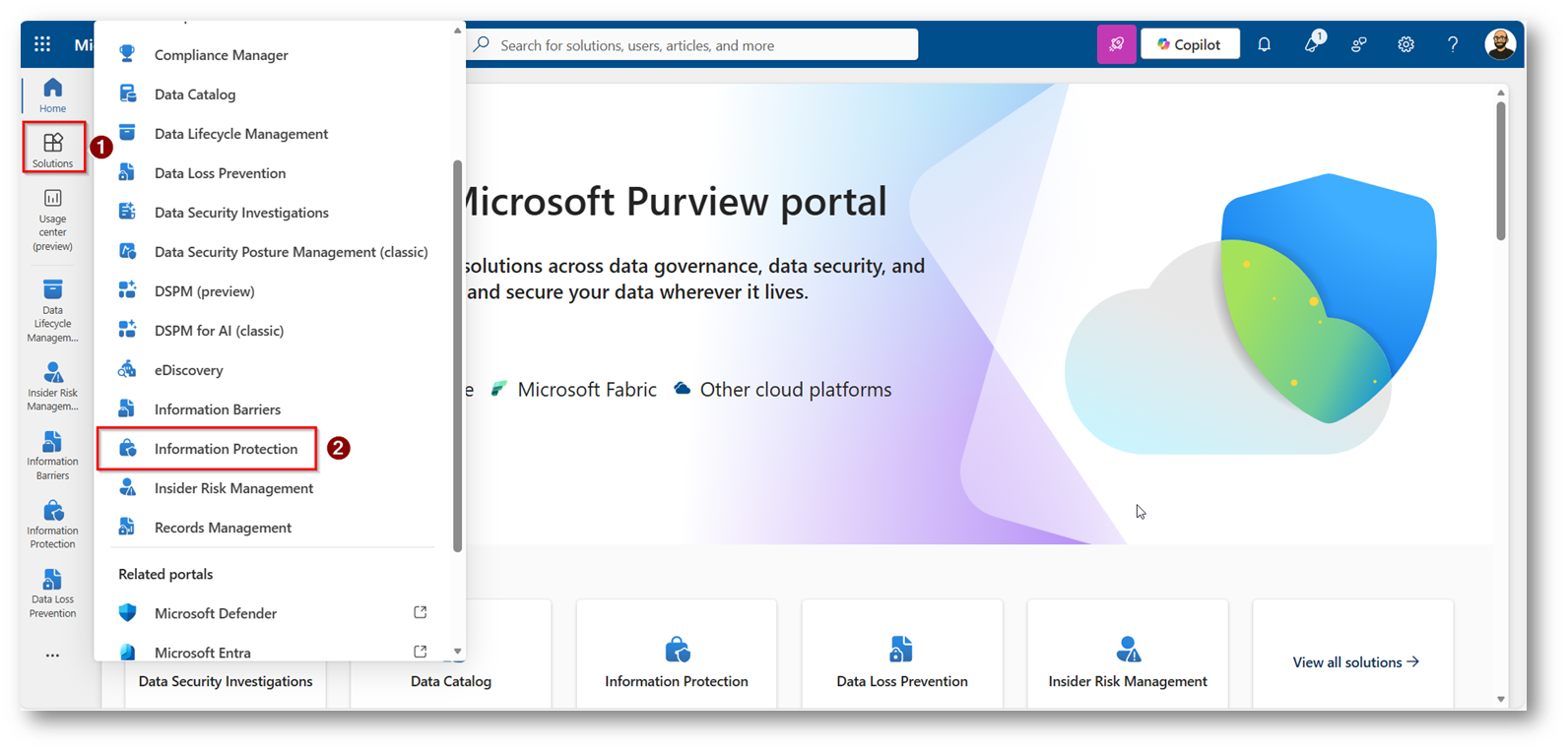Open Information Protection rail icon
The image size is (1568, 752).
(53, 525)
